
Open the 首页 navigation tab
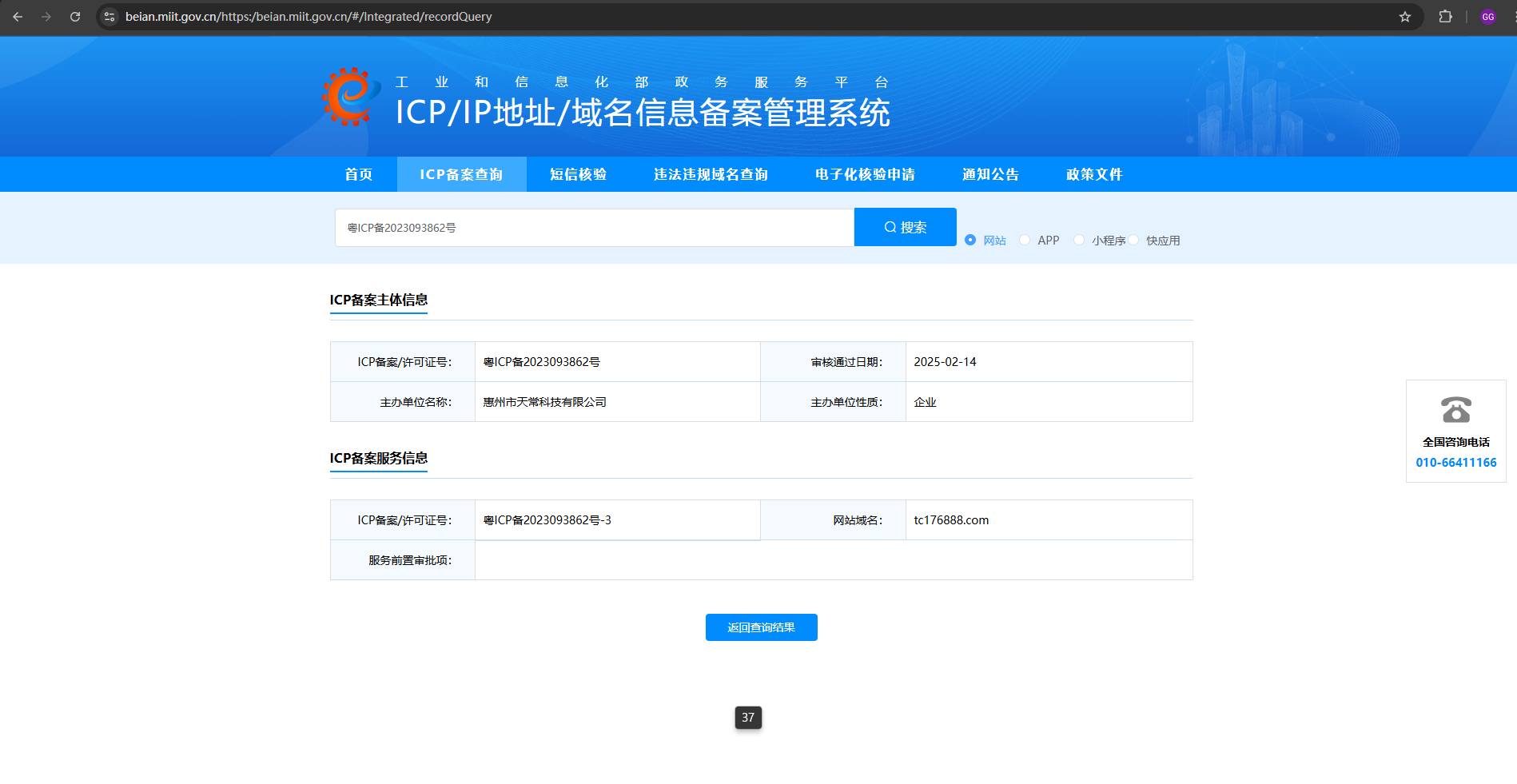(358, 174)
